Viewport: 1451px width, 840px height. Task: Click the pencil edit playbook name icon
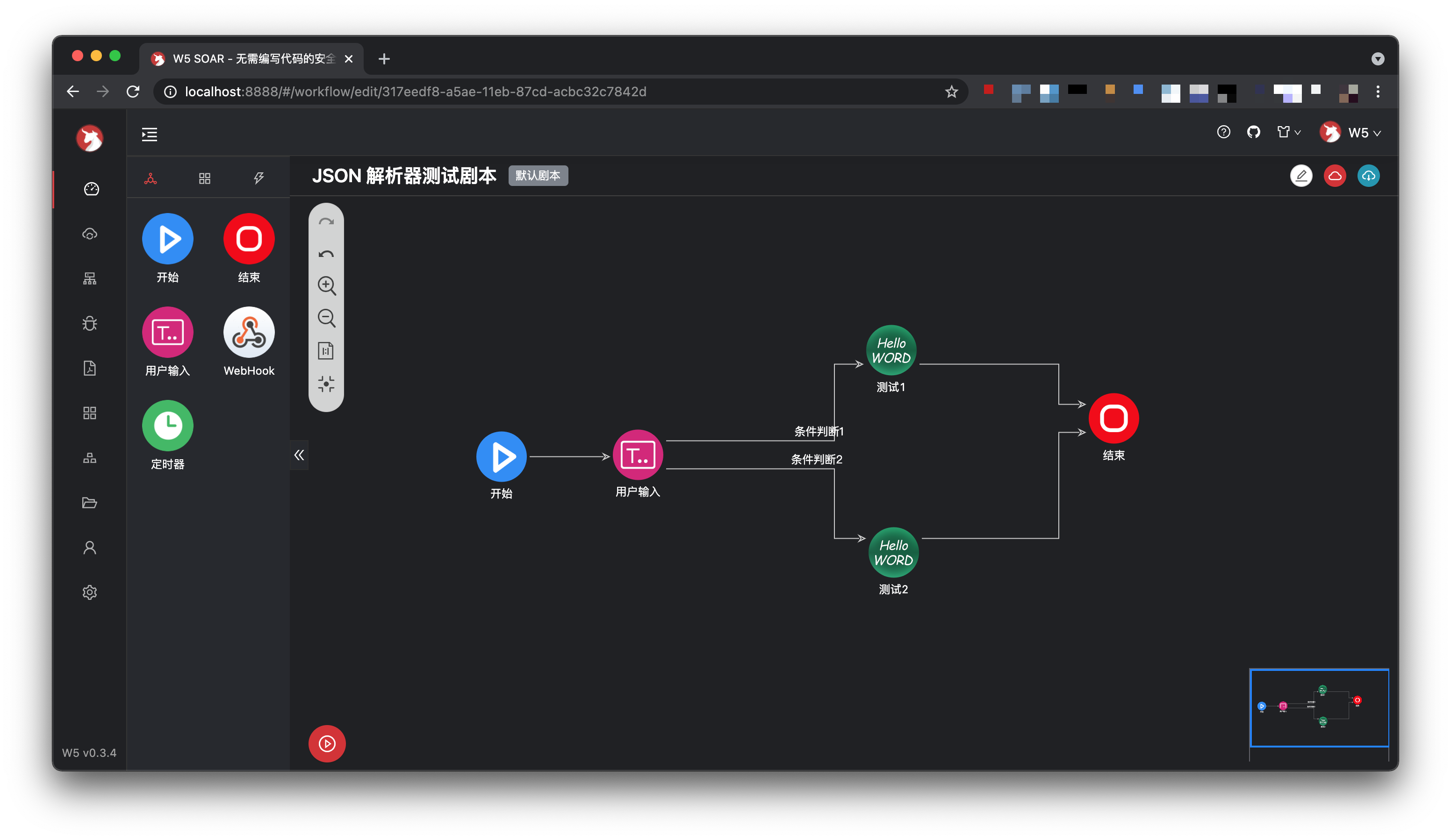pyautogui.click(x=1301, y=176)
